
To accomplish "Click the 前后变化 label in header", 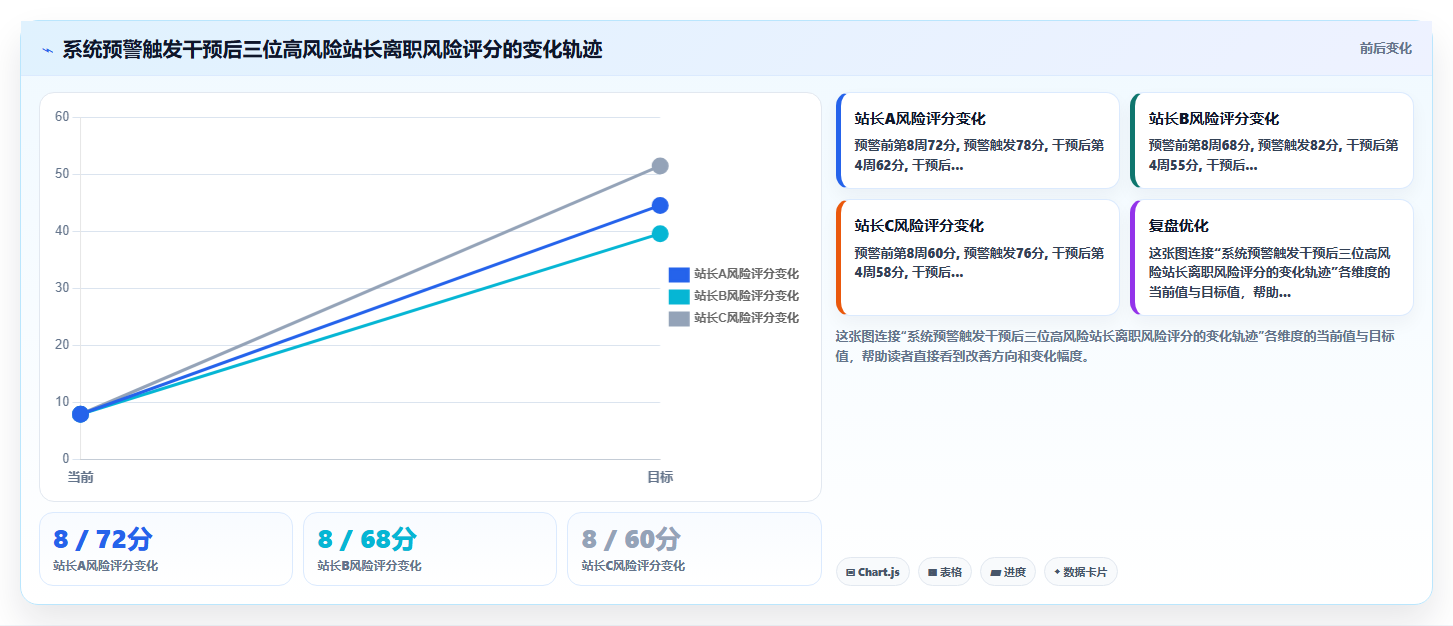I will coord(1385,48).
